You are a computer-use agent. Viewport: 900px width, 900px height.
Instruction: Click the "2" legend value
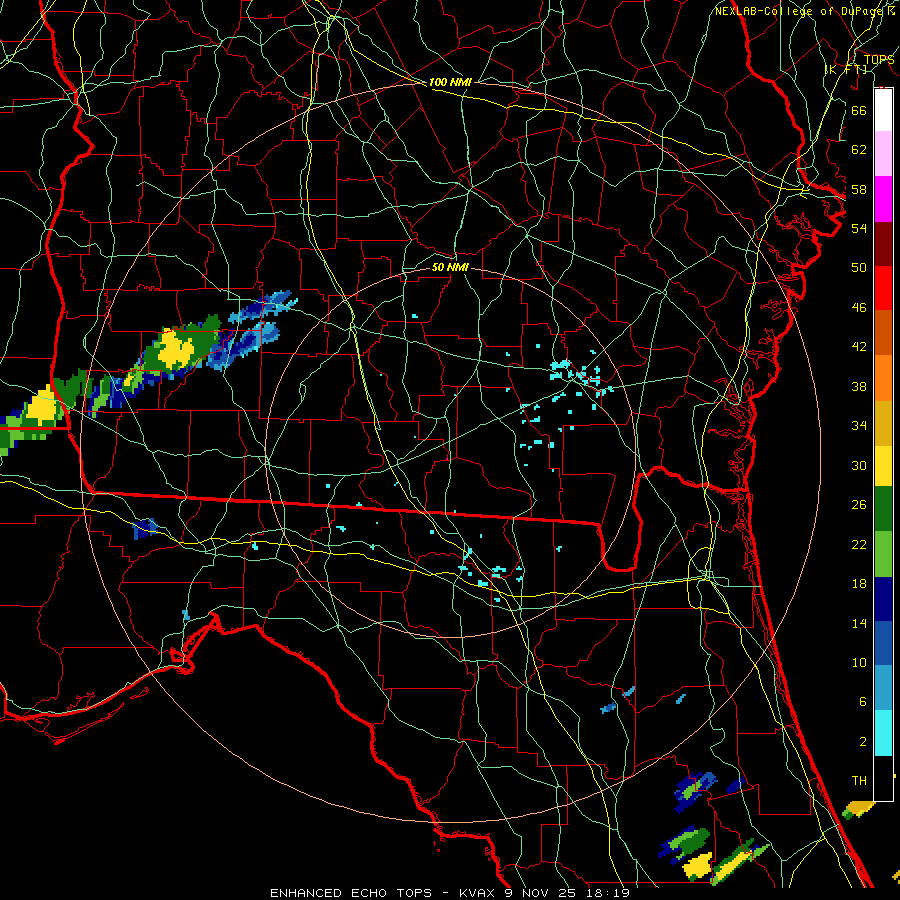(x=863, y=742)
